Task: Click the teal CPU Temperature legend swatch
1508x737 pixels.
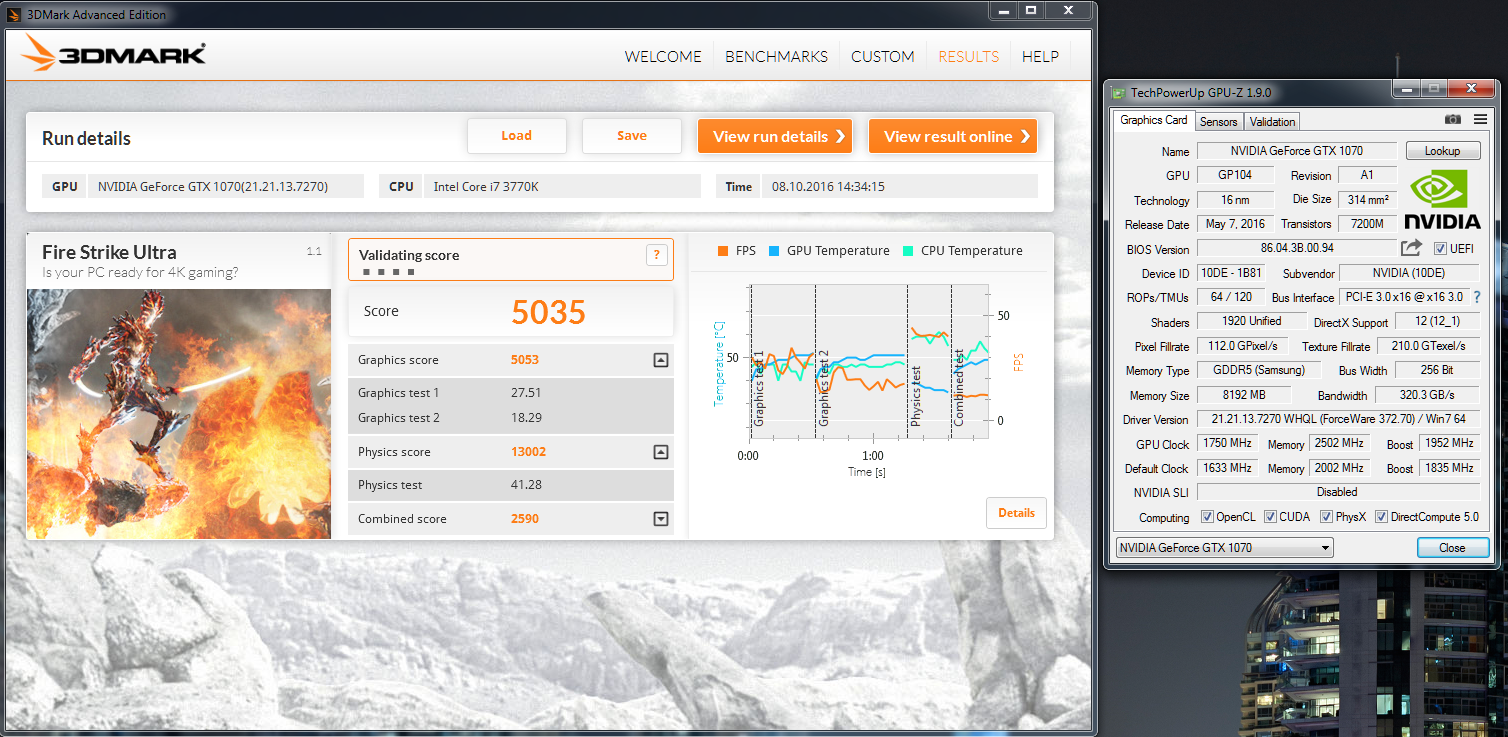Action: pos(908,251)
